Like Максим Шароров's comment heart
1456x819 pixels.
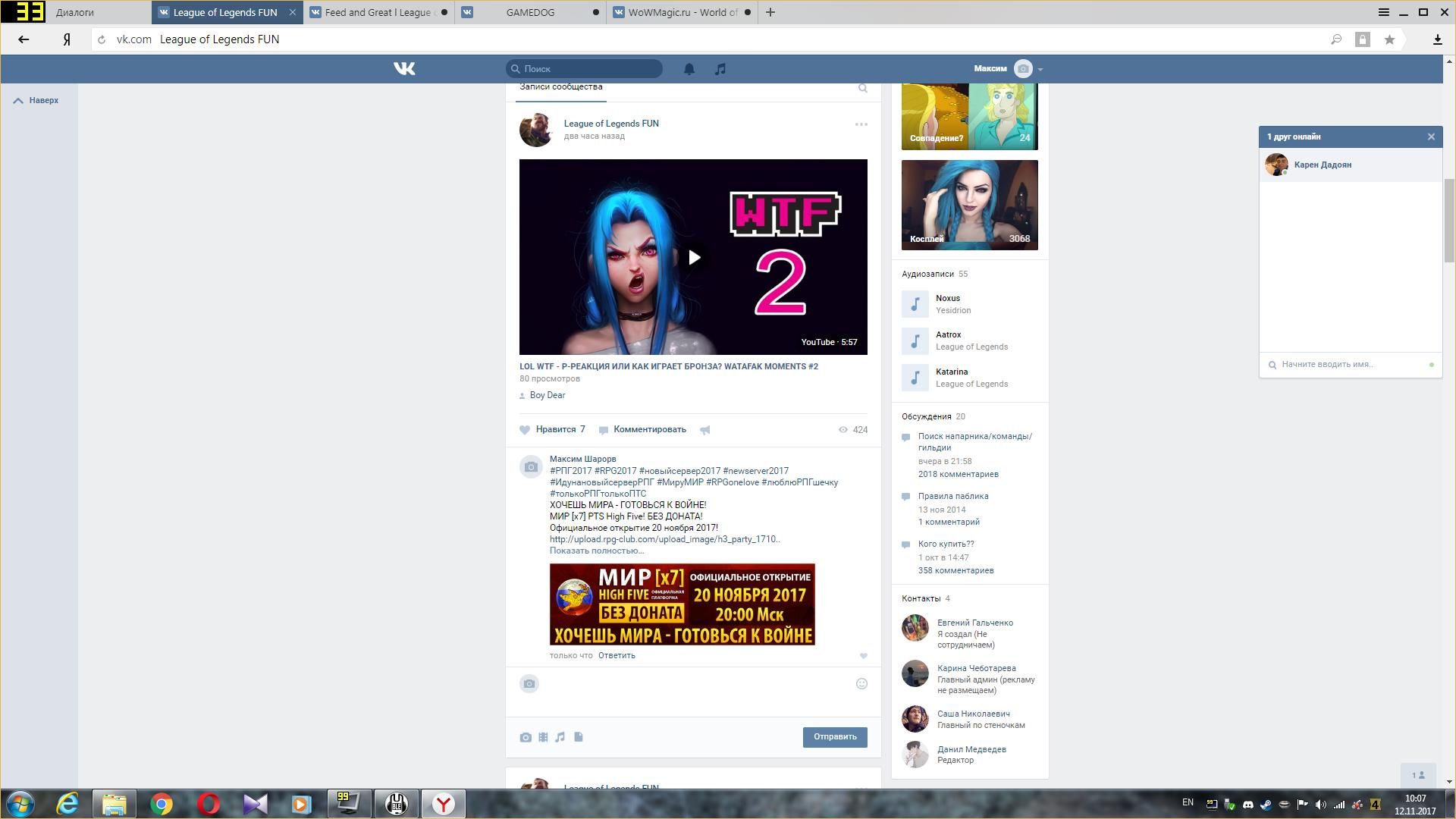[863, 656]
